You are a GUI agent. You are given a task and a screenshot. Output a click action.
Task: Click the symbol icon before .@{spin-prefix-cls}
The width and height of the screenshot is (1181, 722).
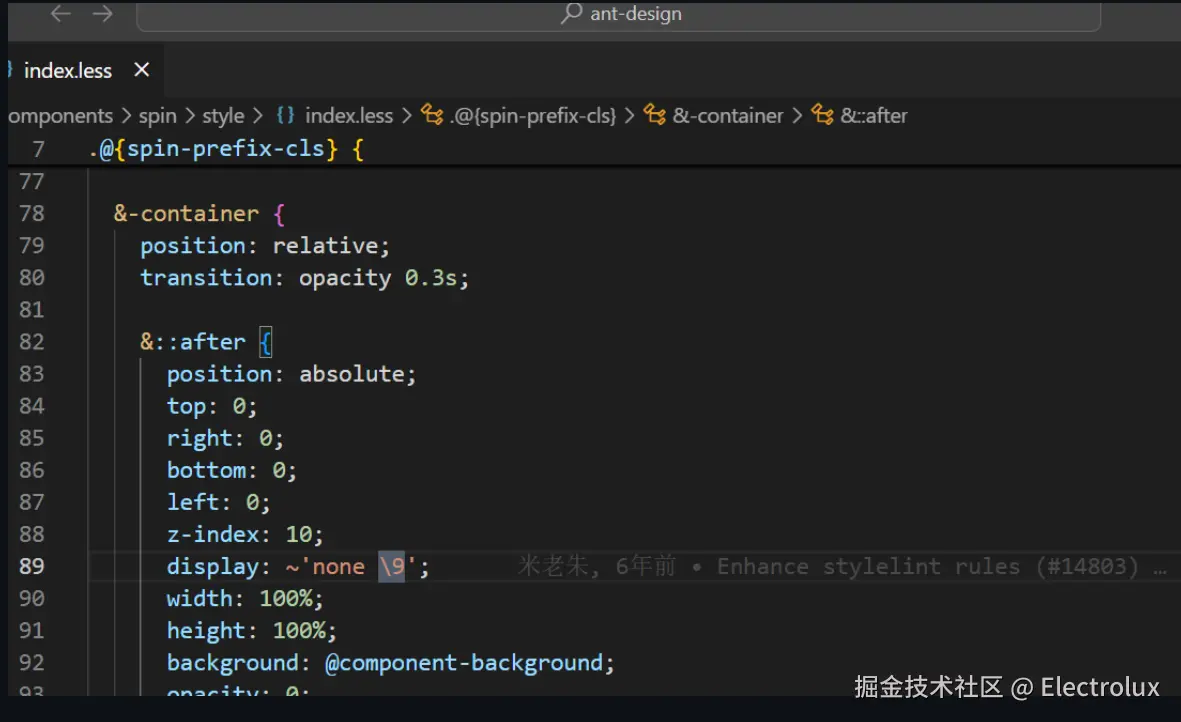click(432, 115)
